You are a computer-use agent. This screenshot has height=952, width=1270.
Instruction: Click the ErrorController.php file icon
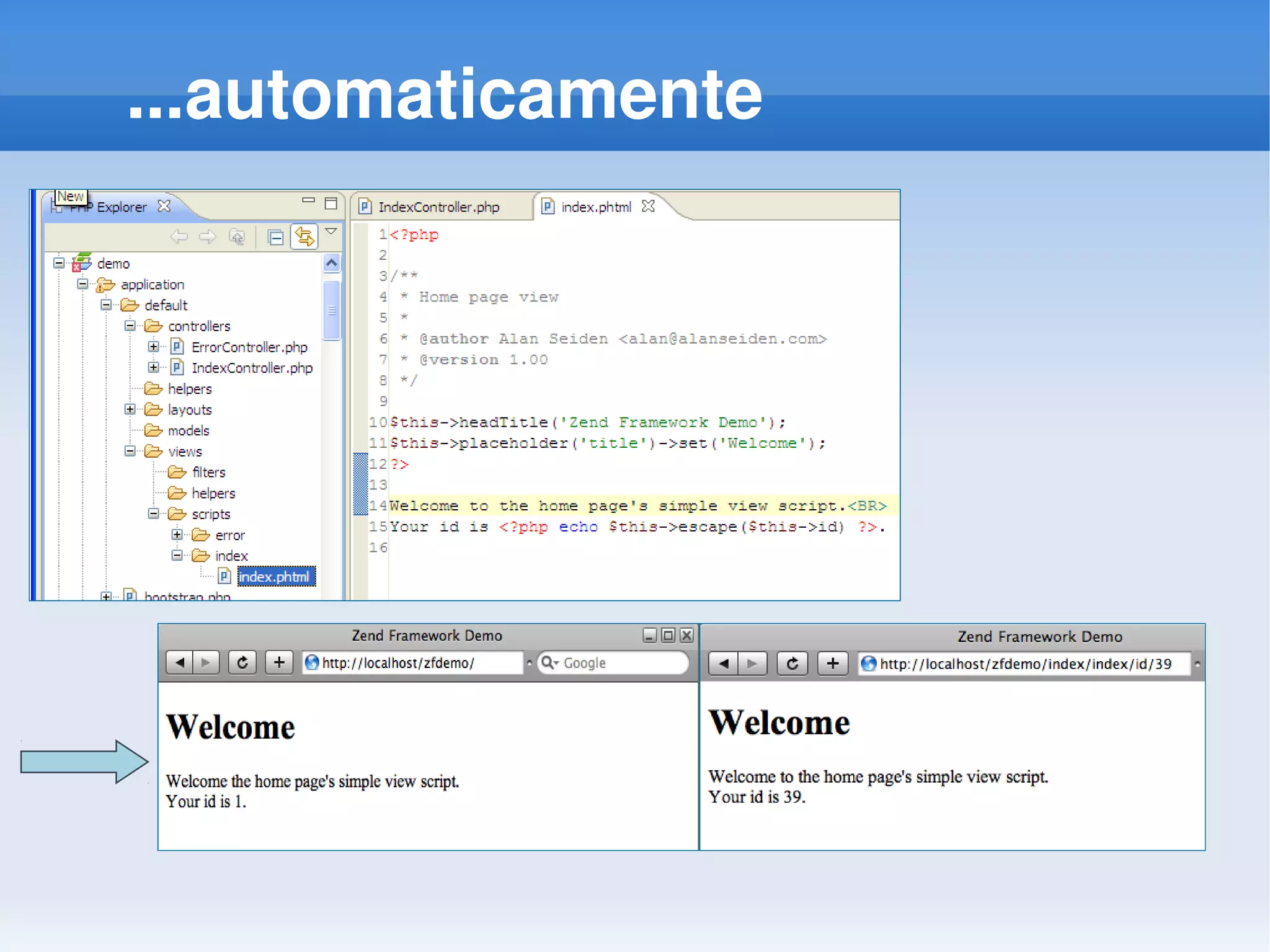pos(177,347)
